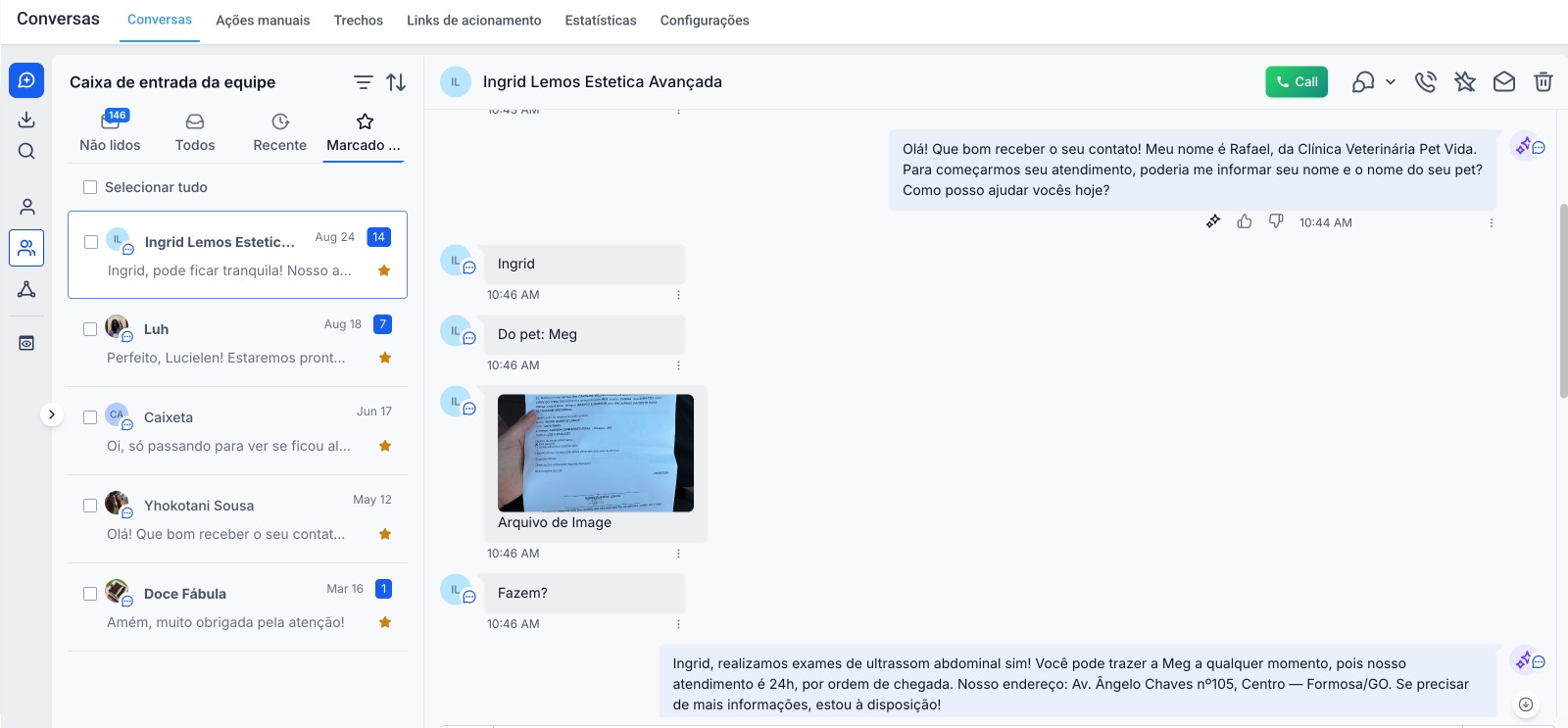Open the workflow nodes icon in sidebar
The width and height of the screenshot is (1568, 728).
point(26,289)
